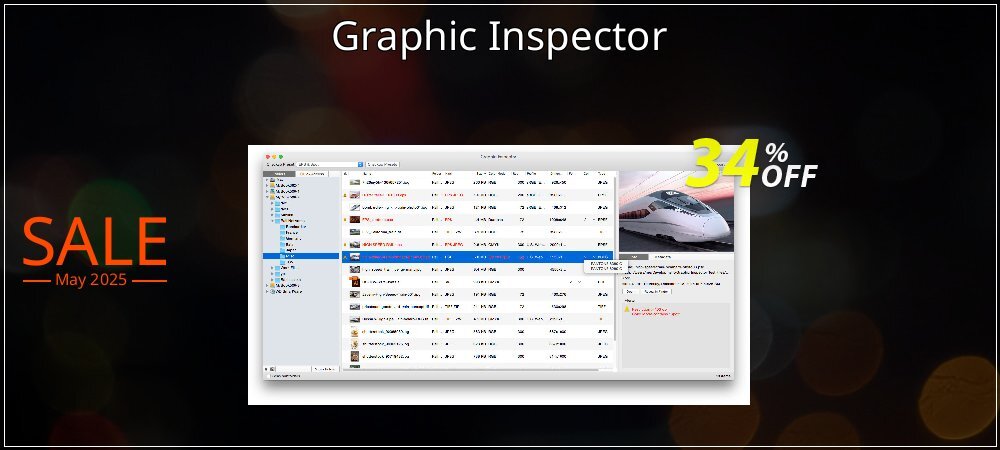Switch to the light tab above the folder tree
The image size is (1000, 450).
(312, 174)
